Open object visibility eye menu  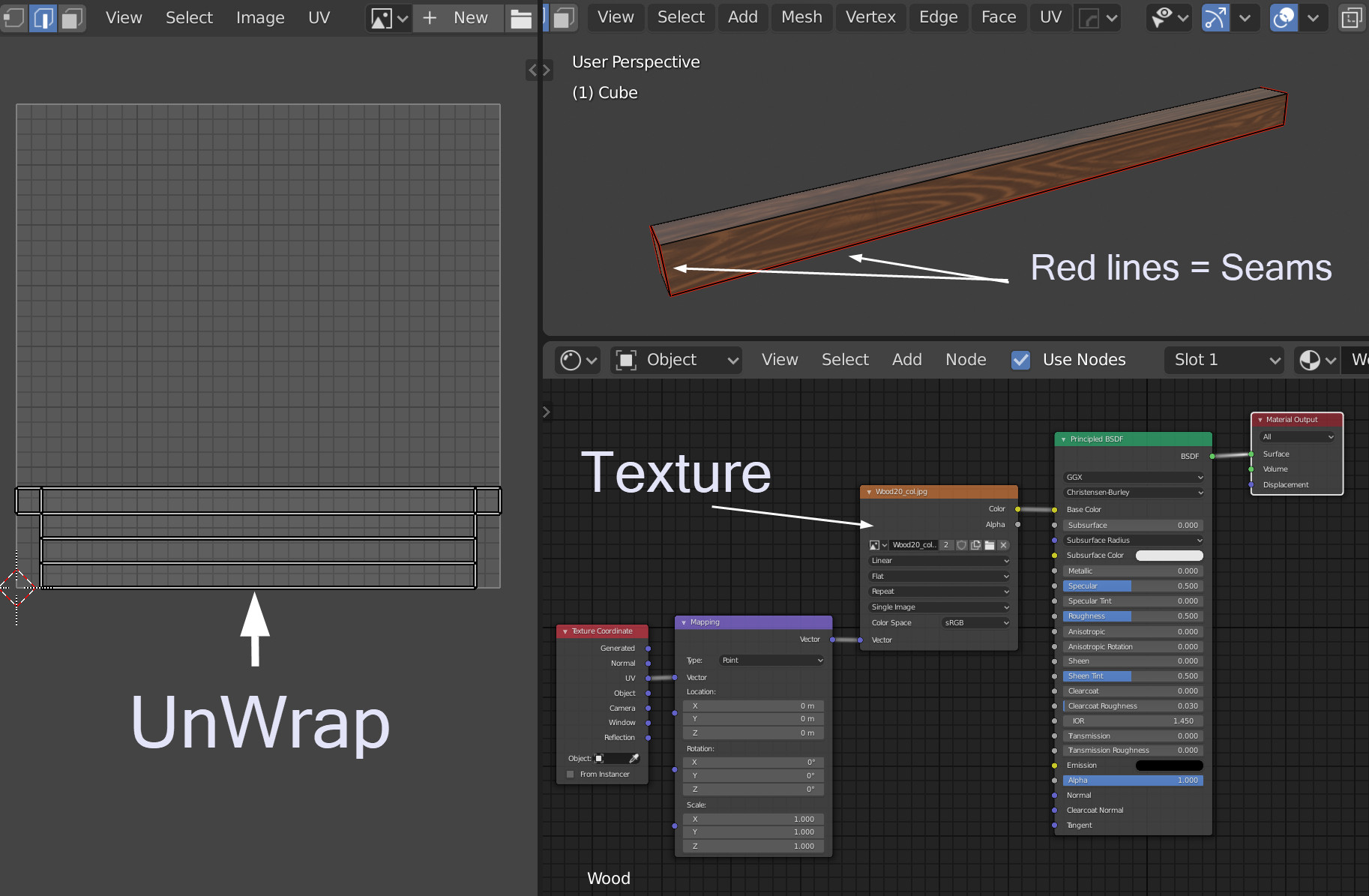pyautogui.click(x=1170, y=17)
